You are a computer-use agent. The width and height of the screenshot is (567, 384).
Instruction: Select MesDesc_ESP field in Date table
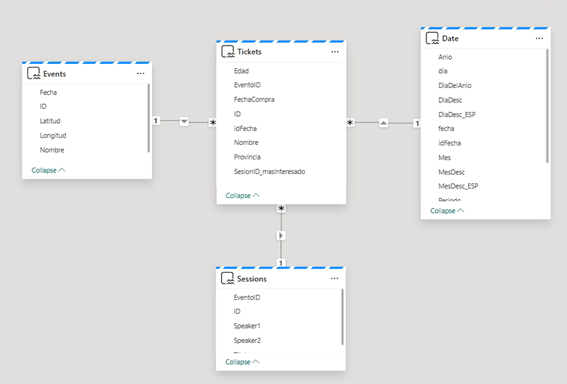(458, 186)
